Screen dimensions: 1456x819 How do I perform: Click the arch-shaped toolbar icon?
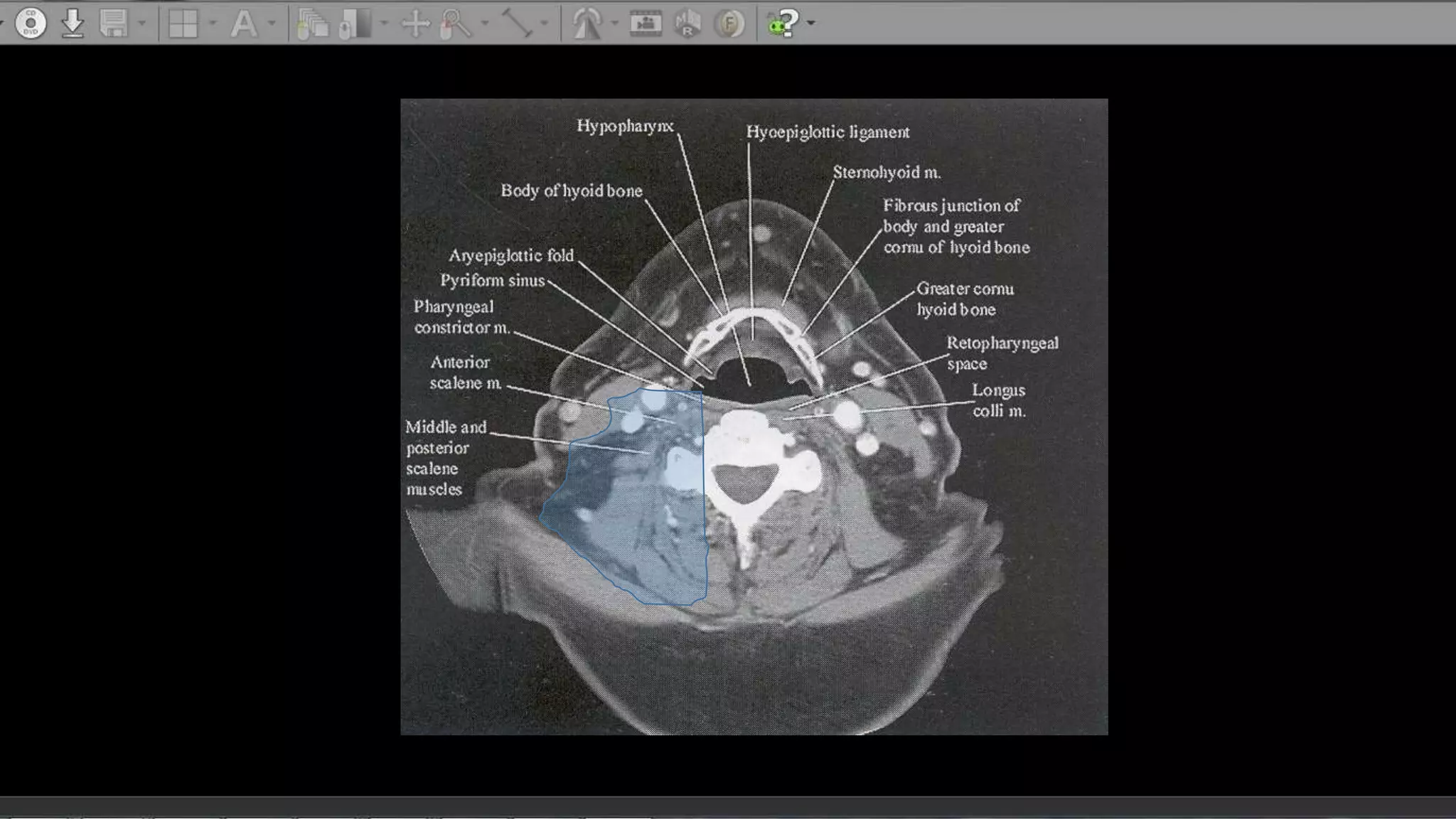[587, 23]
